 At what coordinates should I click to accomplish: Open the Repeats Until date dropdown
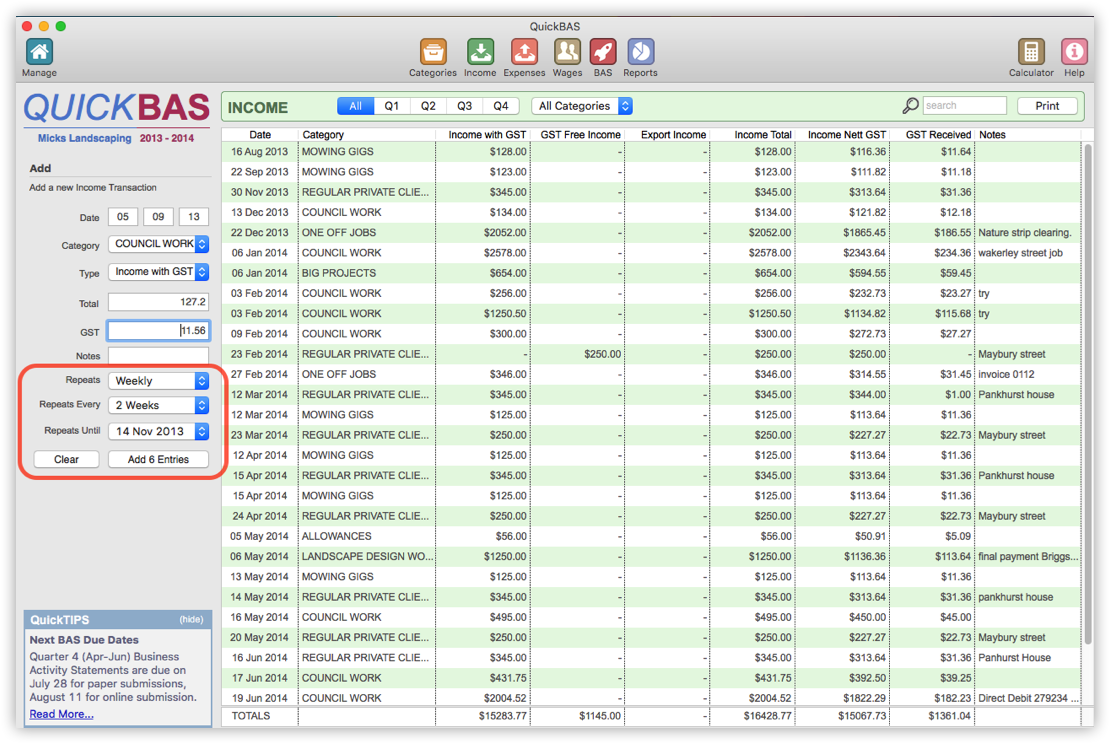158,431
